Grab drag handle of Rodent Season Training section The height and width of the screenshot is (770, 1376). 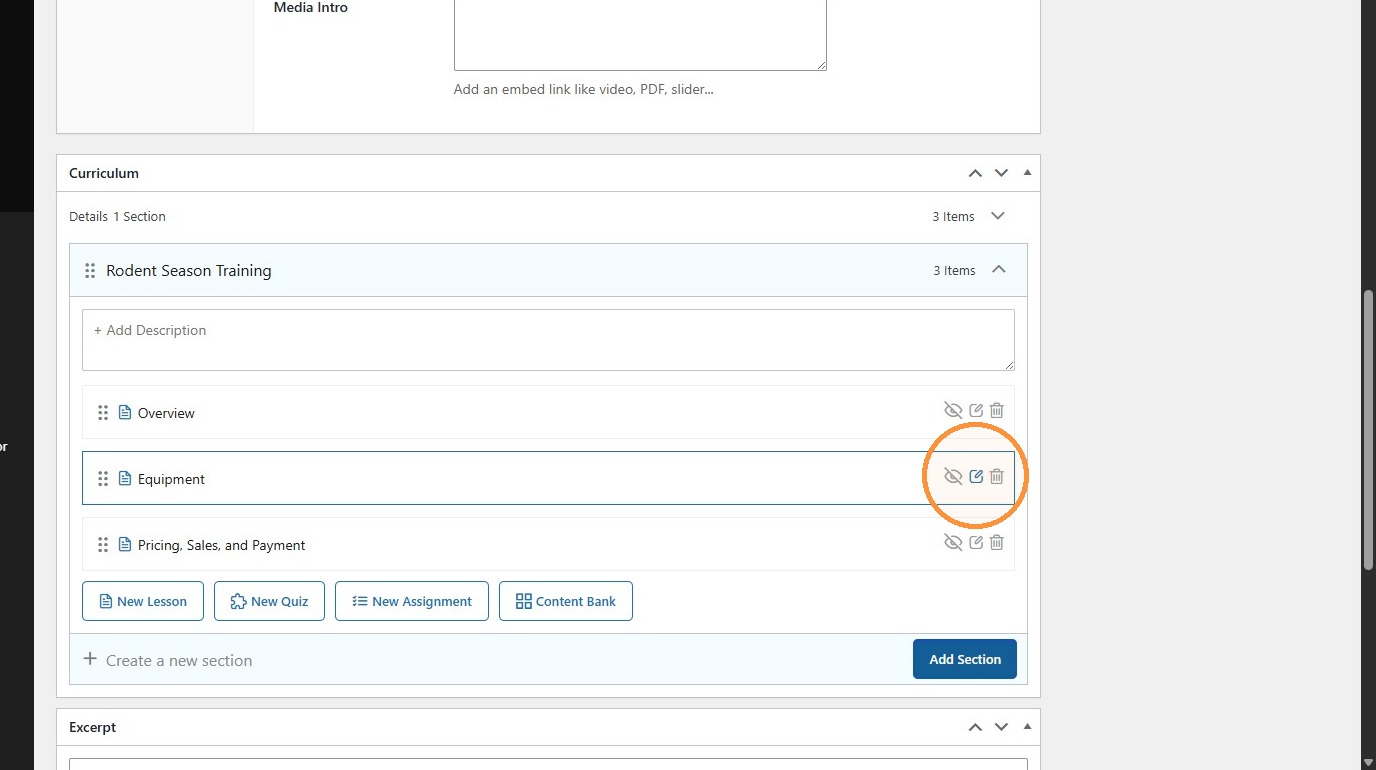pyautogui.click(x=90, y=271)
